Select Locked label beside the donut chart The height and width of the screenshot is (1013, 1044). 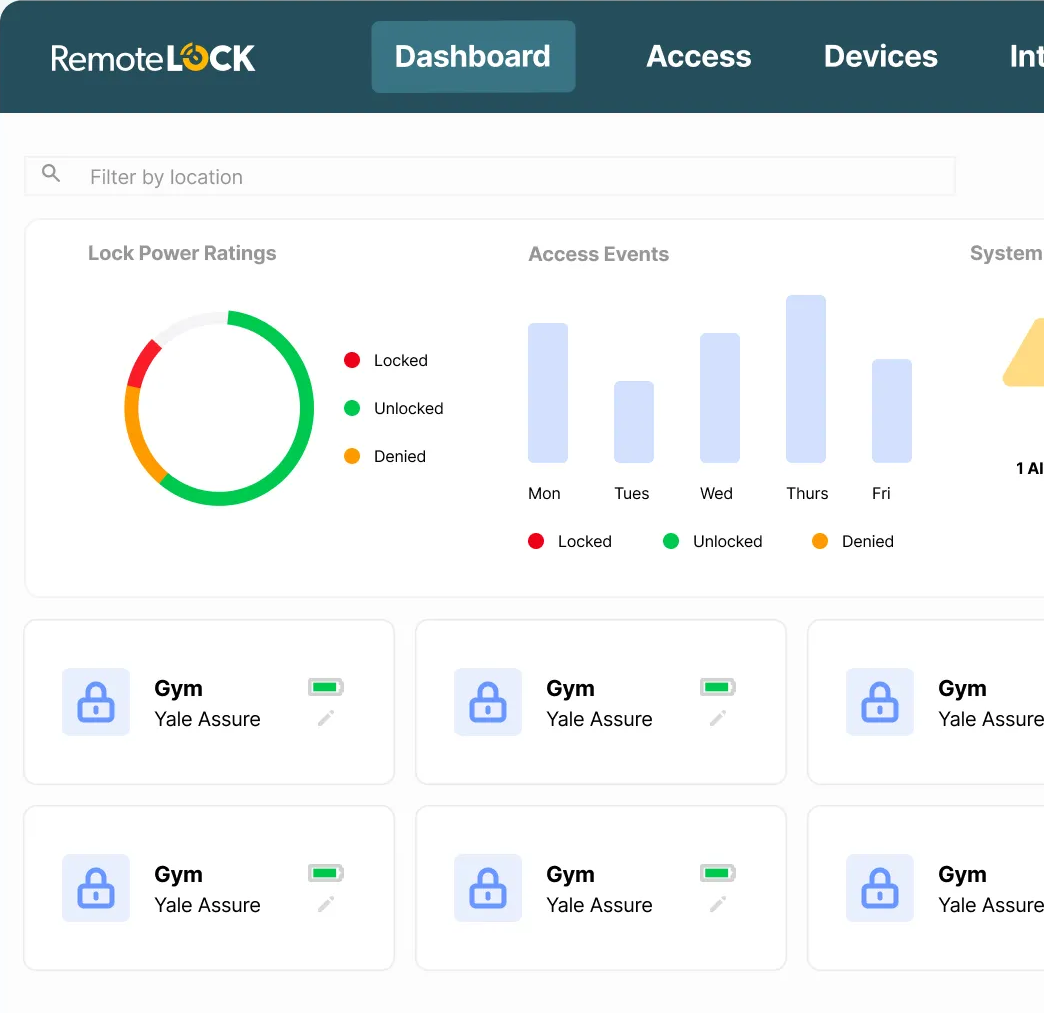[400, 360]
